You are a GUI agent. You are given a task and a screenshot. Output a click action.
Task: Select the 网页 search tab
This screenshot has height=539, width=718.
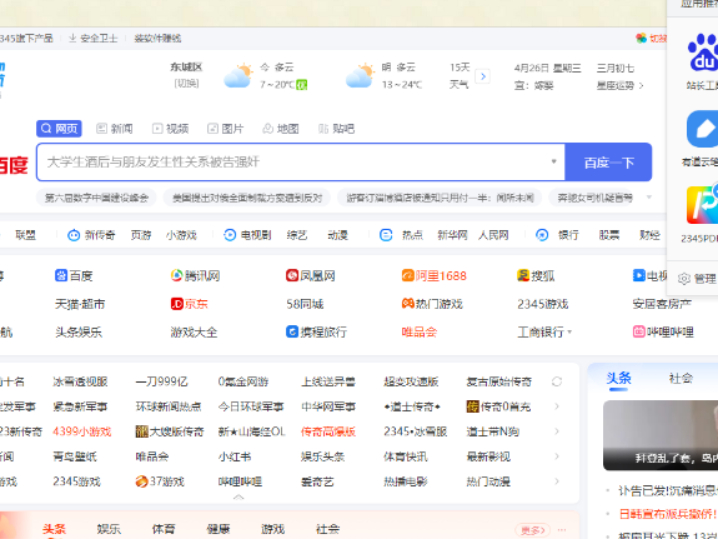tap(59, 129)
